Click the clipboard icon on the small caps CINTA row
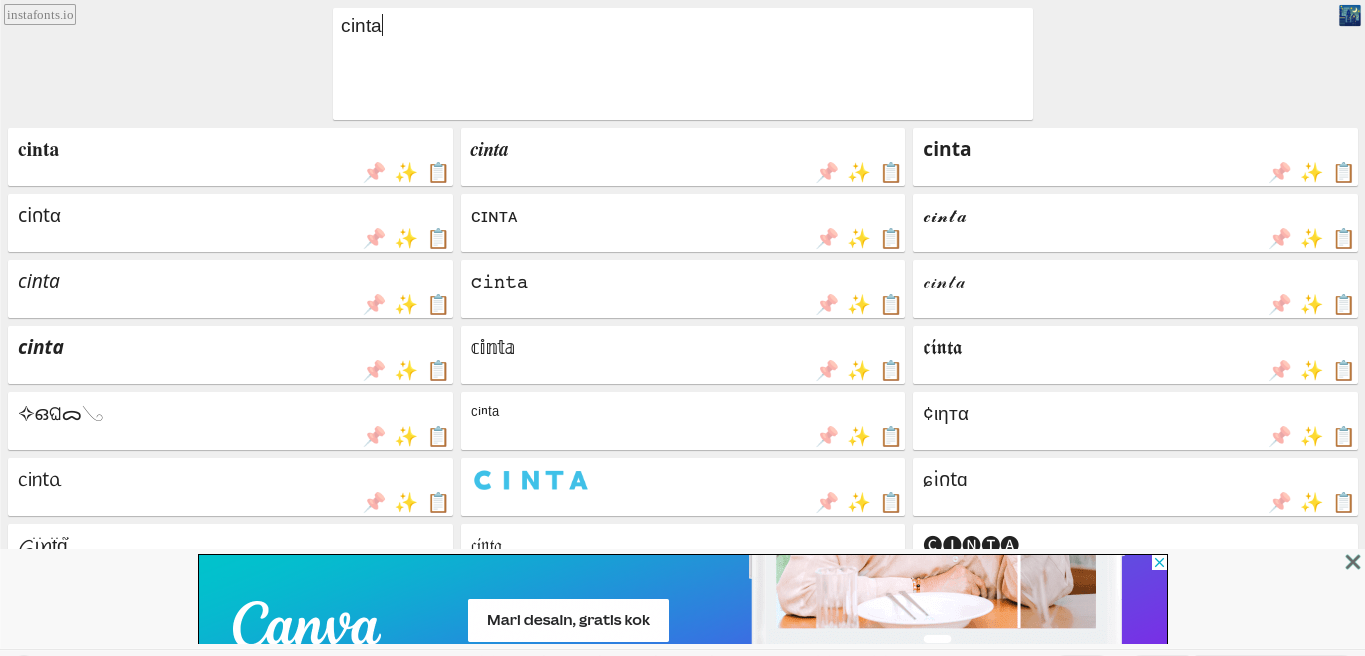Viewport: 1365px width, 656px height. tap(891, 238)
